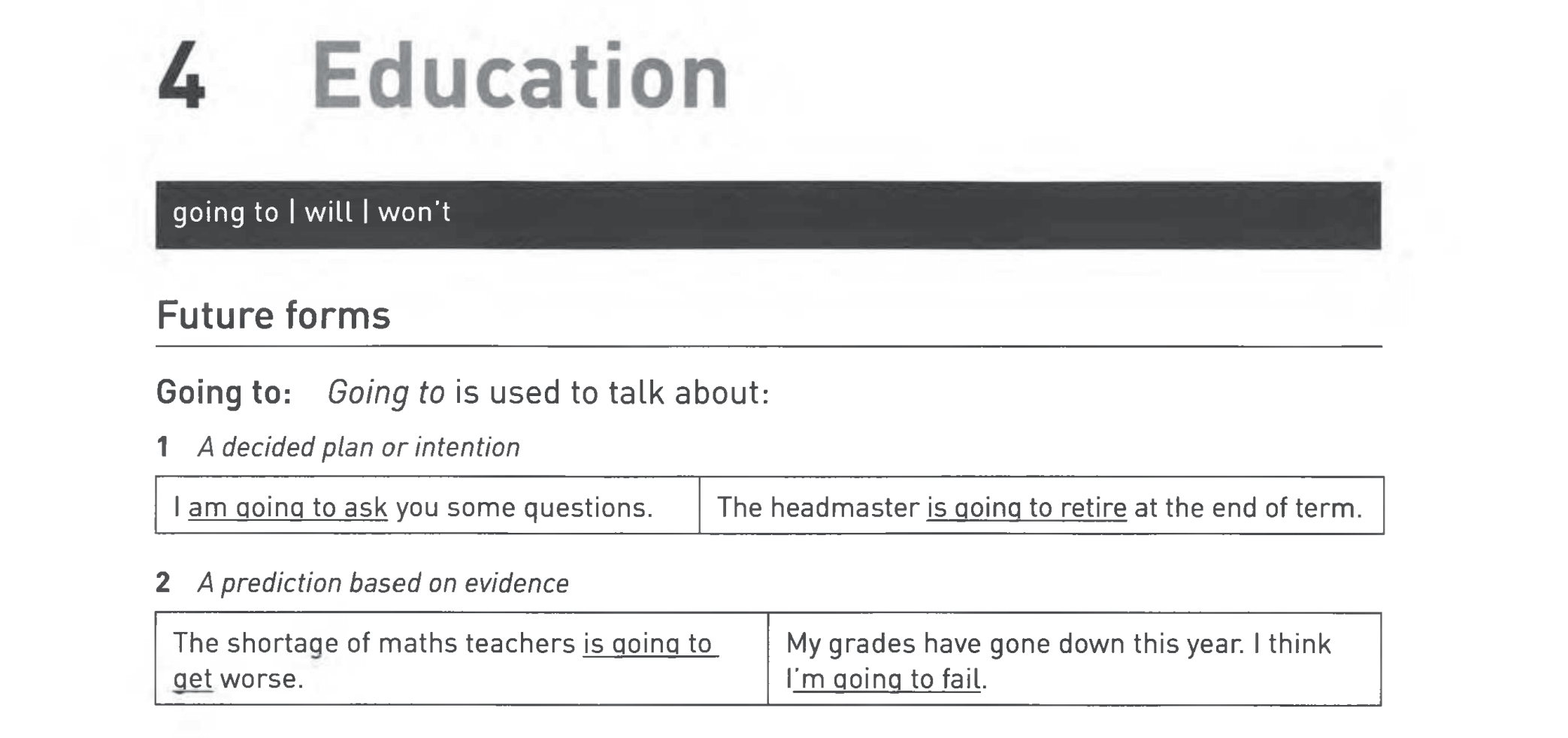Click the bold 'Going to:' label

pyautogui.click(x=224, y=393)
